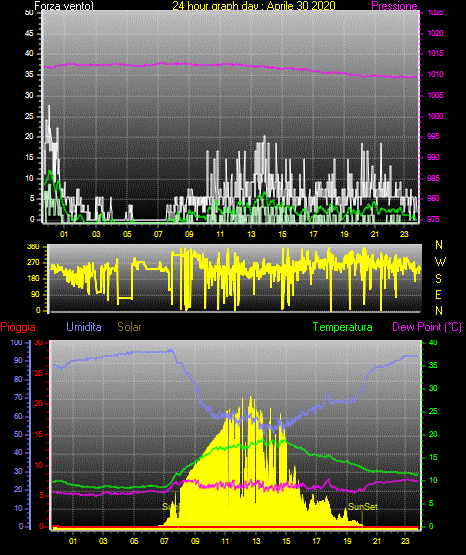The height and width of the screenshot is (555, 466).
Task: Click hour label 23 under bottom graph
Action: [405, 541]
